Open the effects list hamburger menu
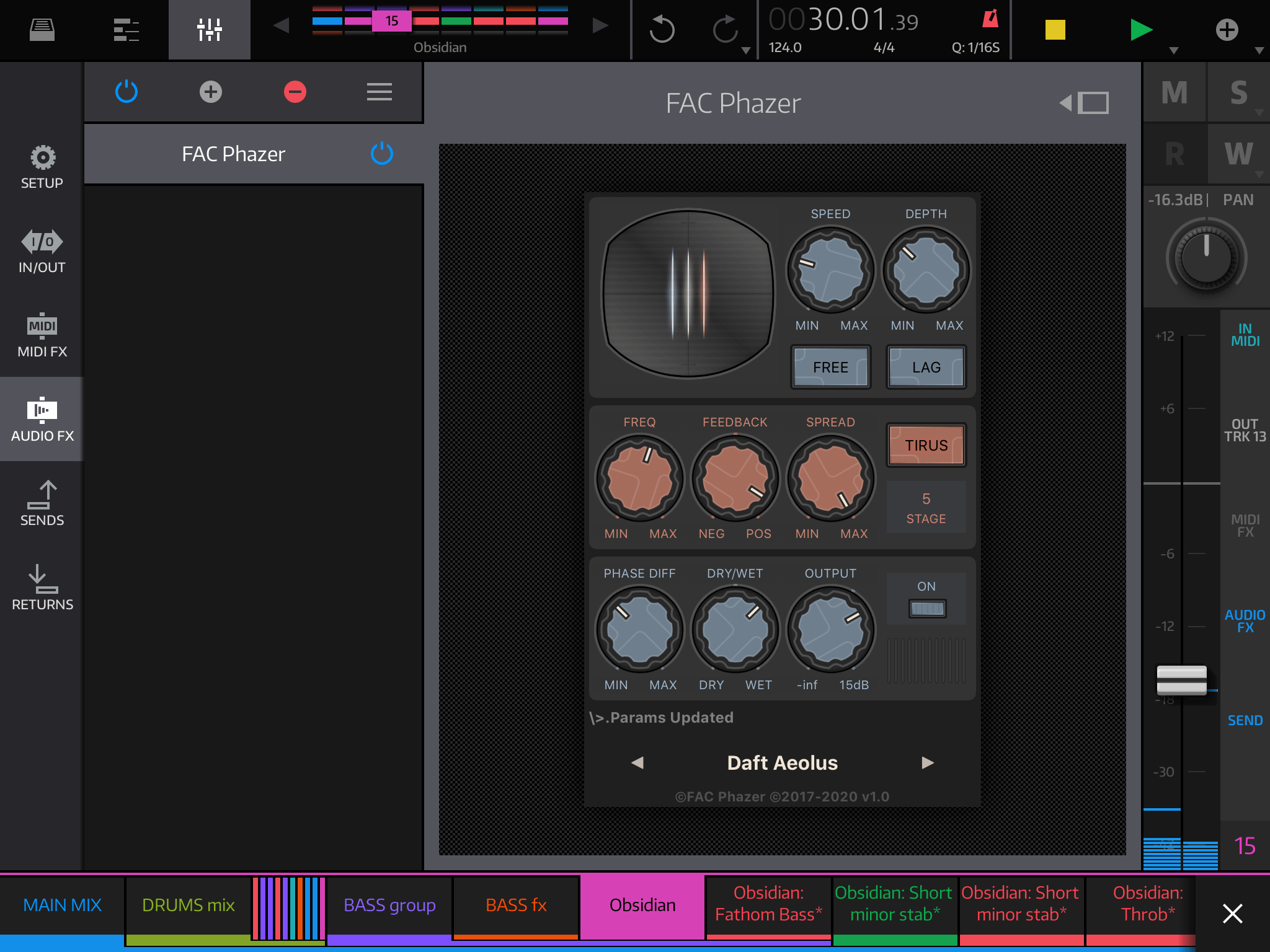Screen dimensions: 1270x952 379,92
